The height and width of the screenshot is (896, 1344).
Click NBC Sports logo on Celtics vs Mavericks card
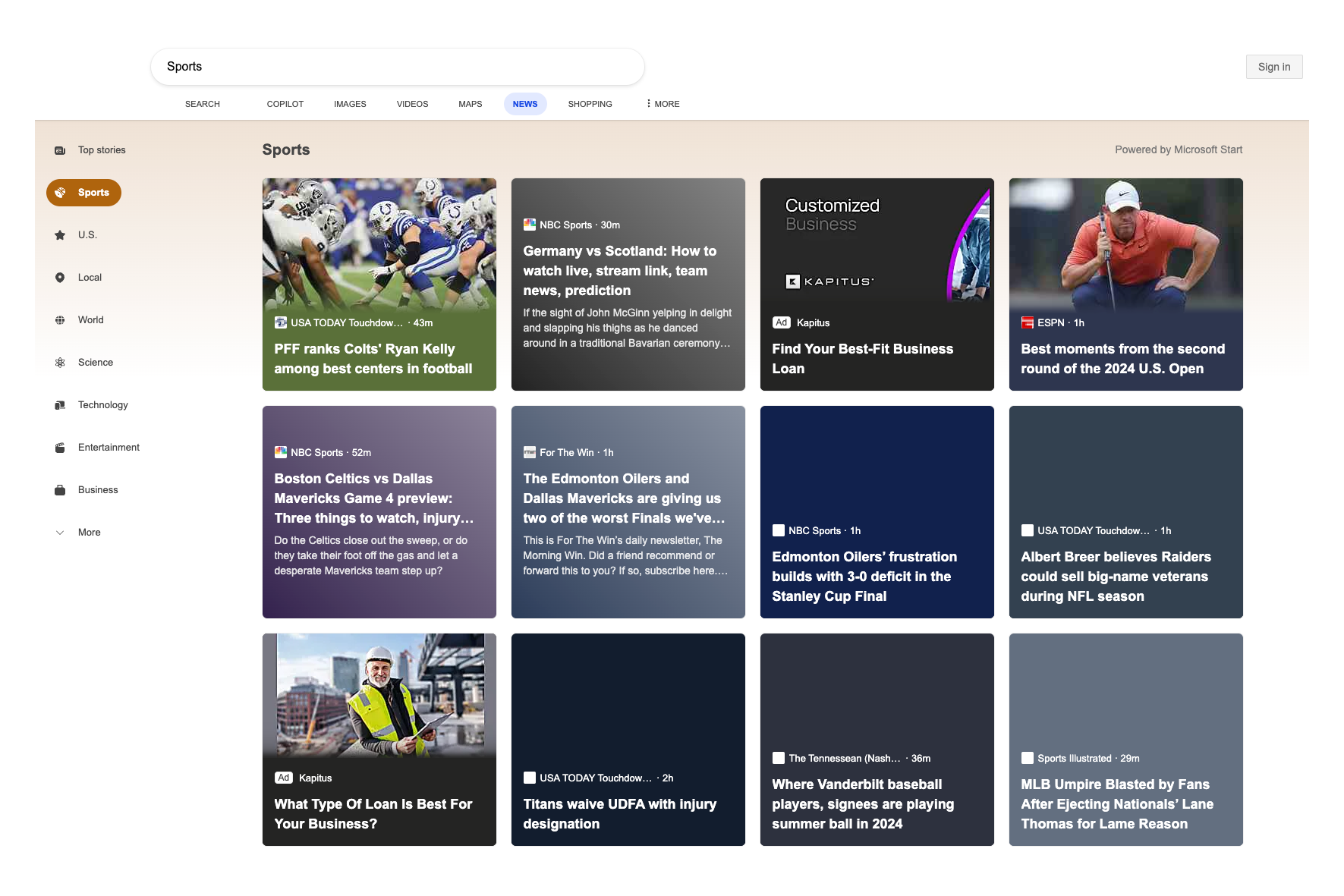pyautogui.click(x=281, y=452)
